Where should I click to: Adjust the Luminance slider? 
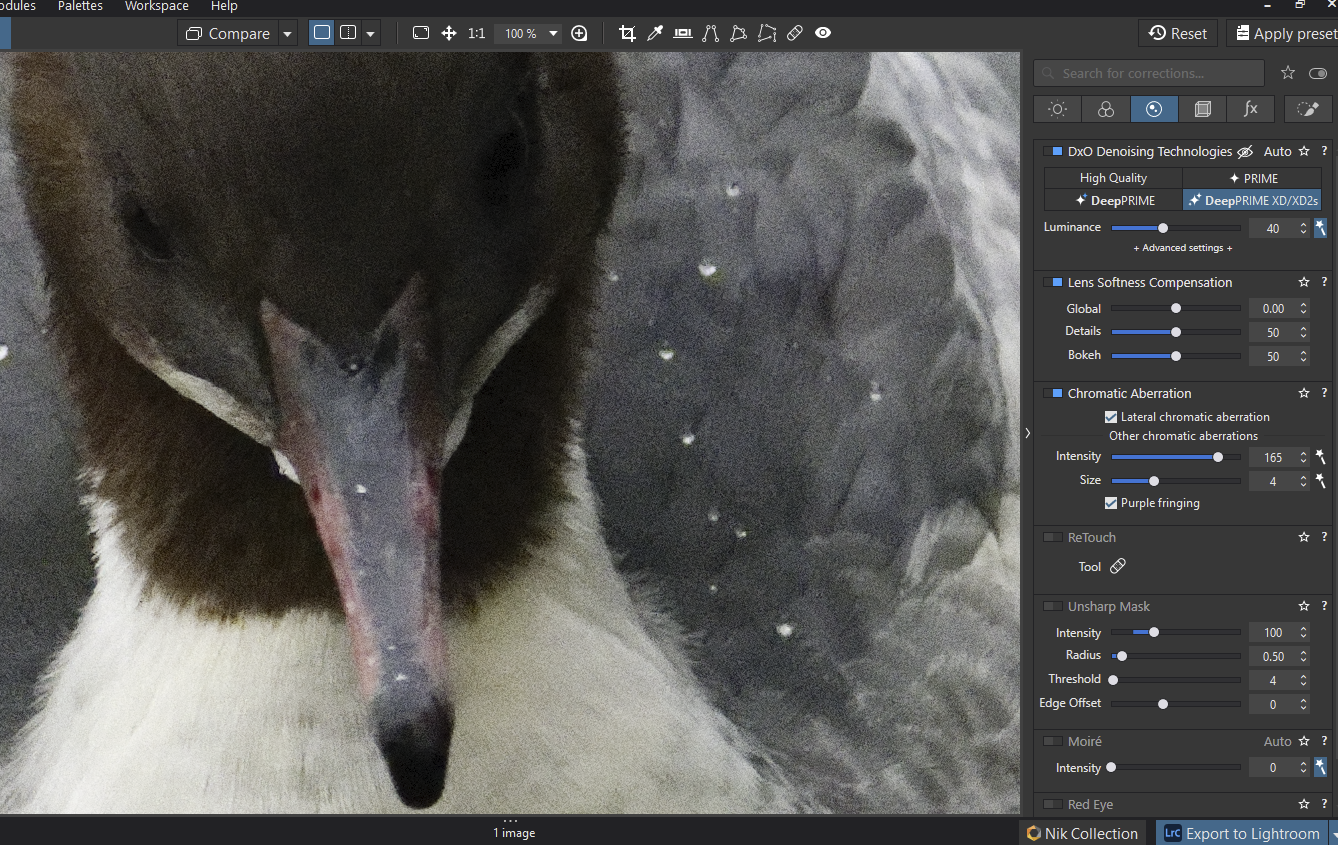click(x=1176, y=228)
